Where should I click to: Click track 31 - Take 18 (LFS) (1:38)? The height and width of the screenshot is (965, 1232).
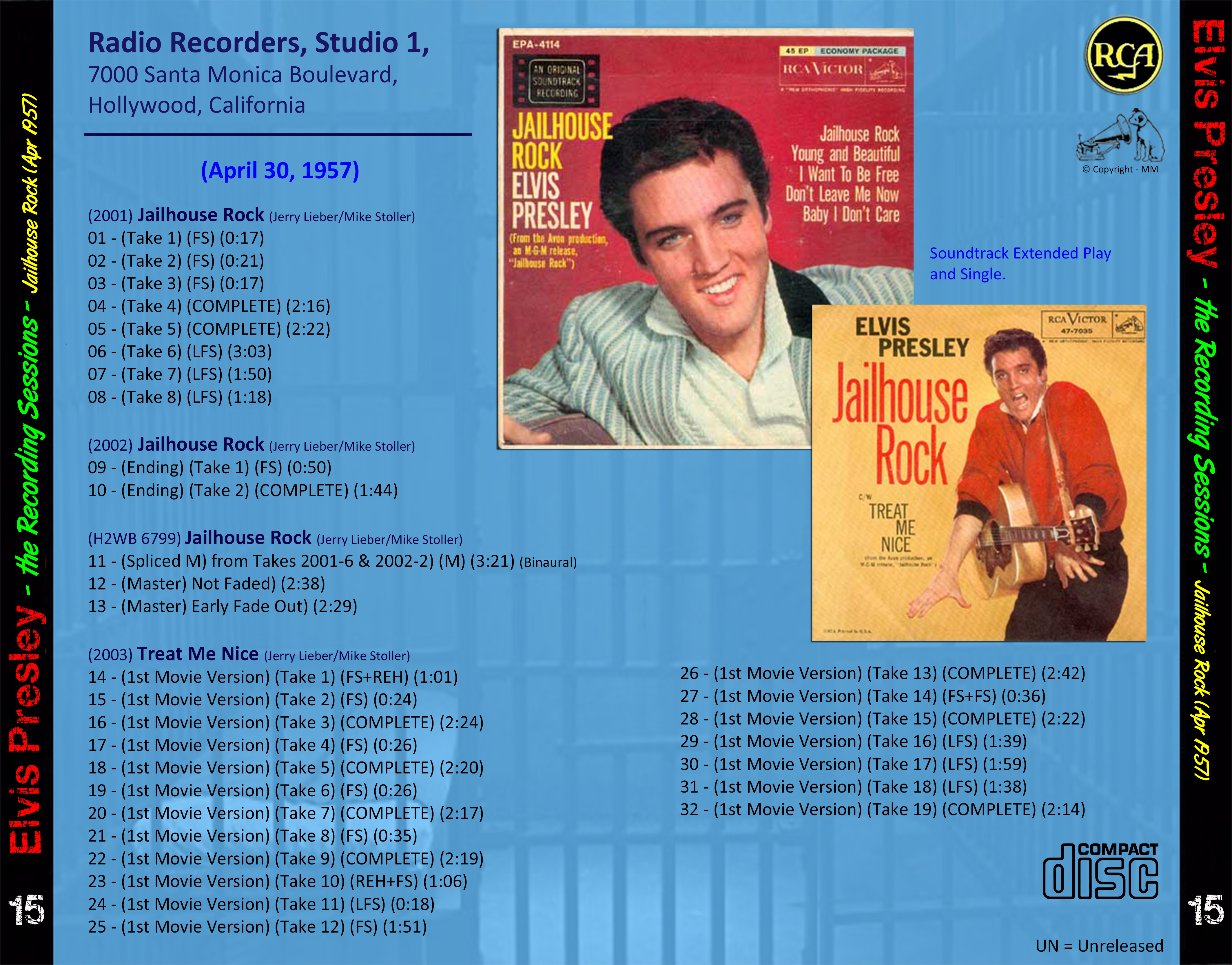pos(853,787)
